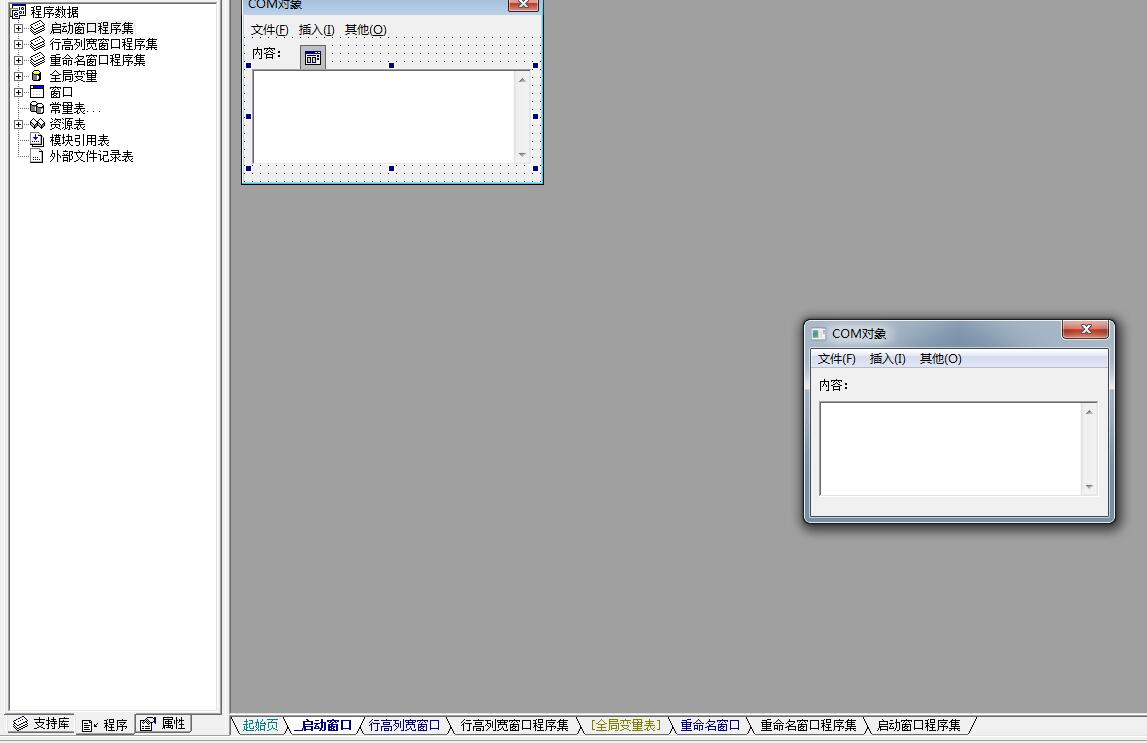Open the 属性 panel tab
This screenshot has height=743, width=1147.
click(164, 724)
